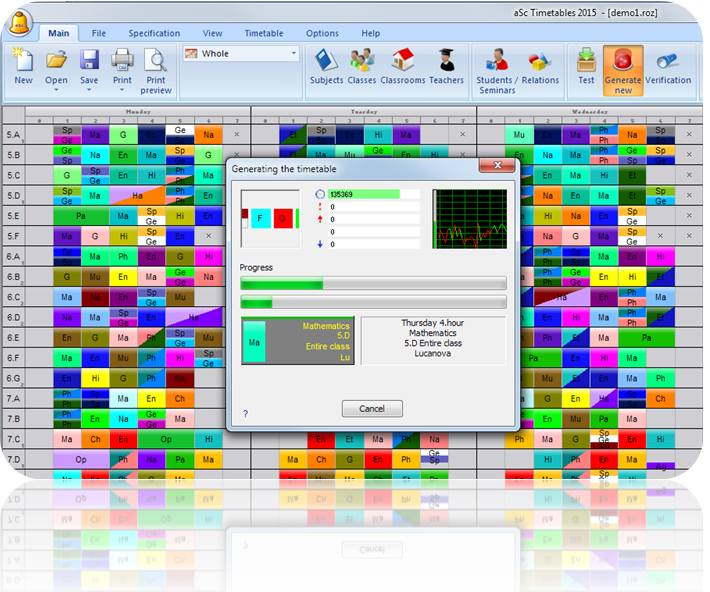The width and height of the screenshot is (710, 592).
Task: Click the Relations icon
Action: (540, 66)
